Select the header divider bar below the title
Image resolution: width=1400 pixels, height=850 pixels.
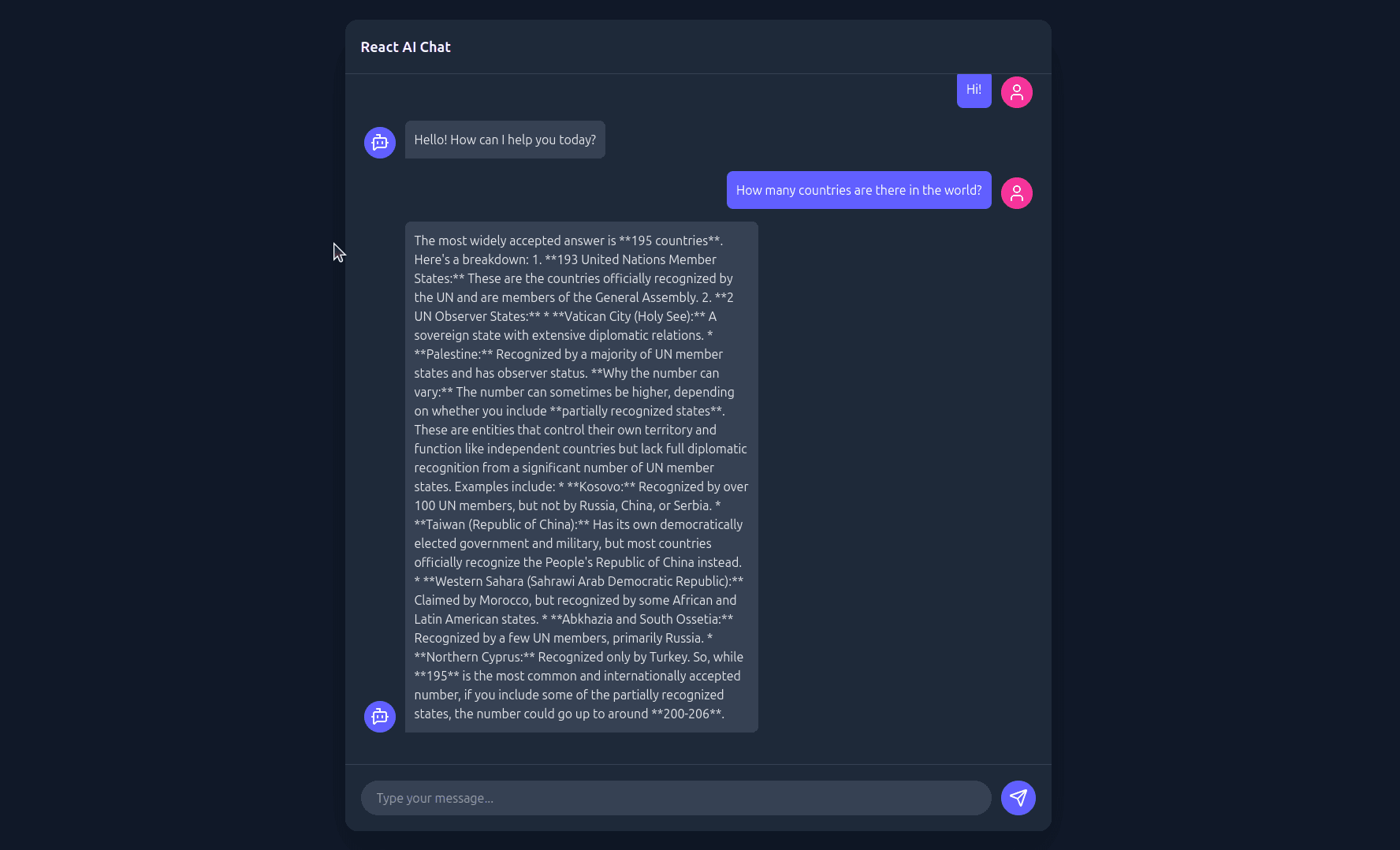[698, 72]
